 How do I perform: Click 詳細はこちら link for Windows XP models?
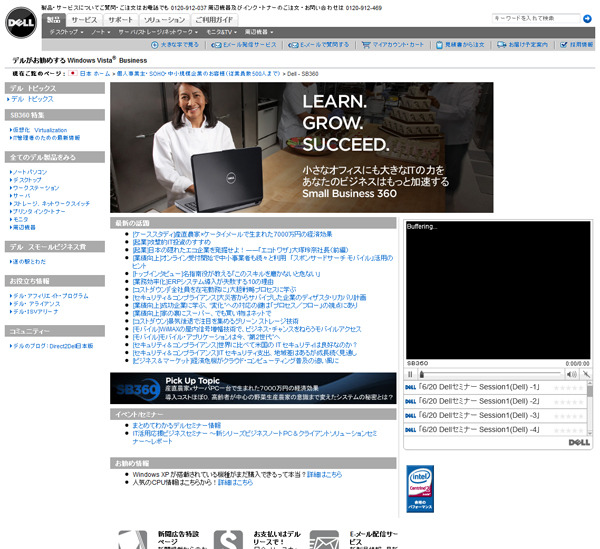pyautogui.click(x=324, y=474)
